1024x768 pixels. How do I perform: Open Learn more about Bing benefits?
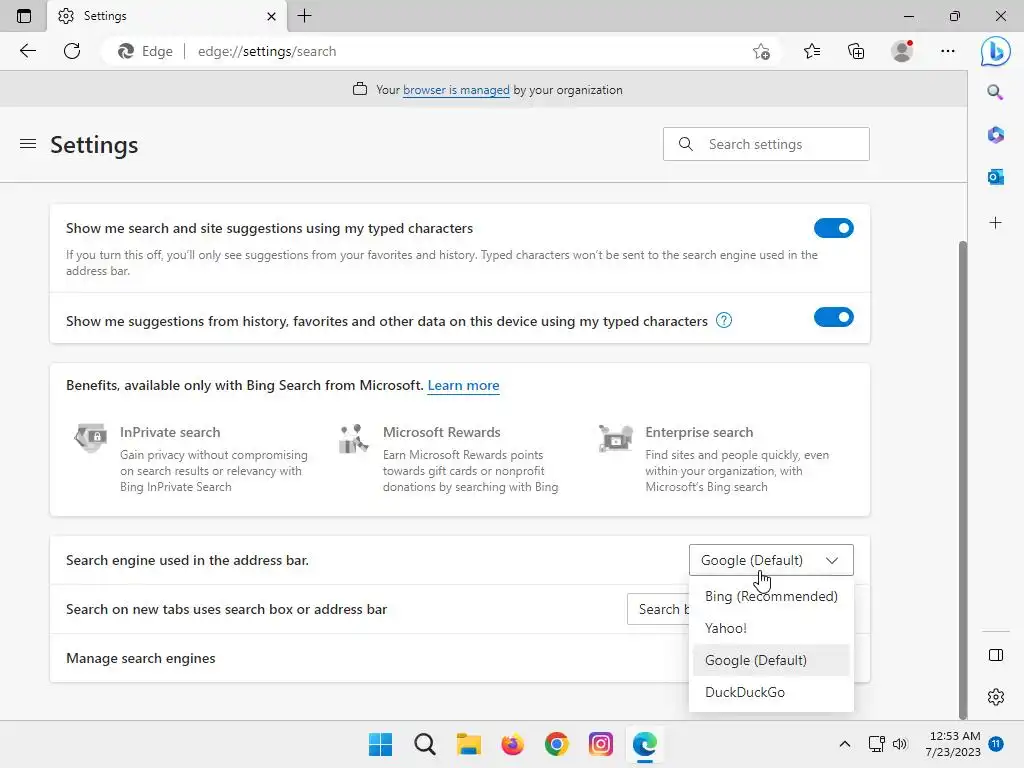pos(463,385)
